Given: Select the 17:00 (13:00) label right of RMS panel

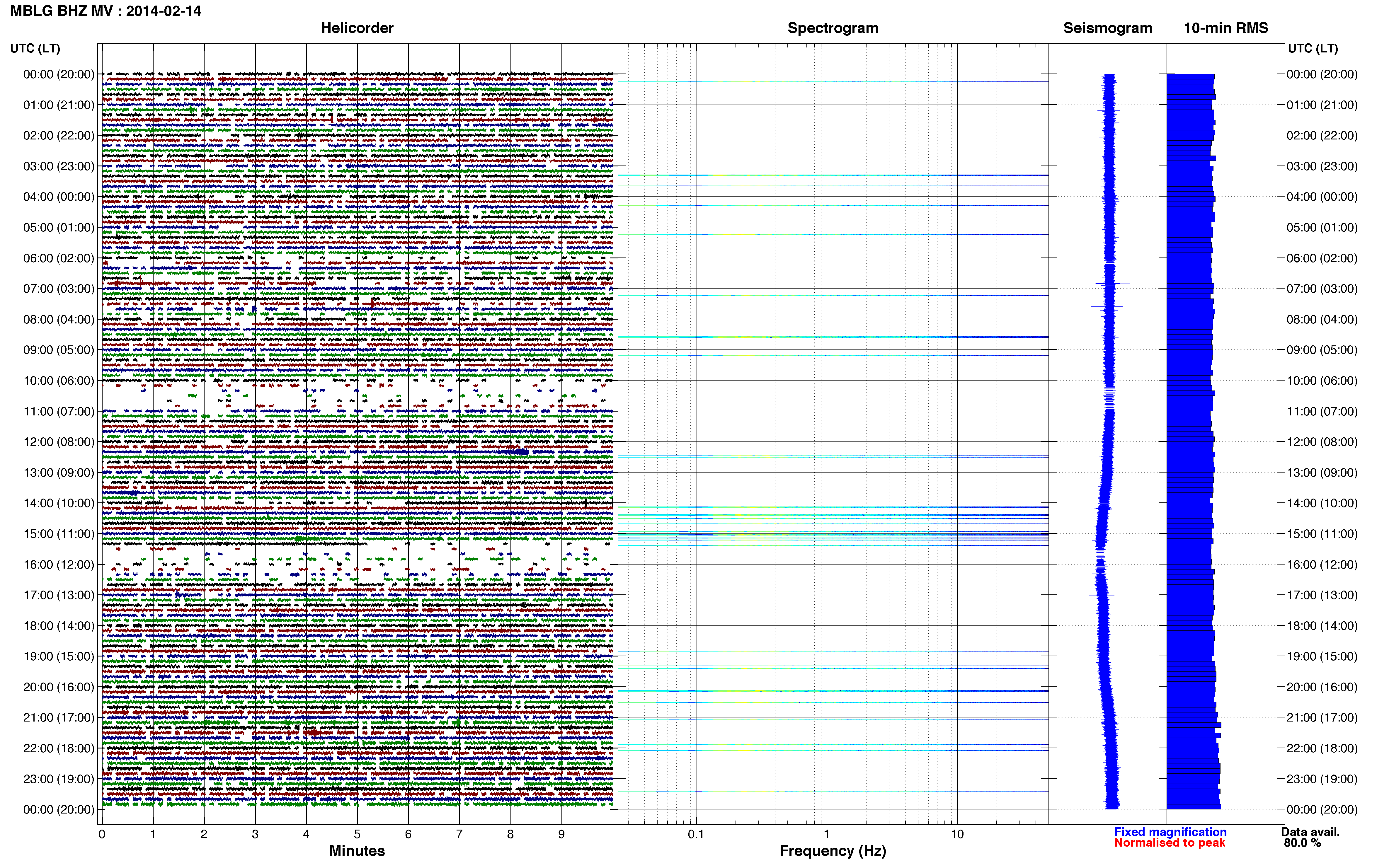Looking at the screenshot, I should (1322, 595).
